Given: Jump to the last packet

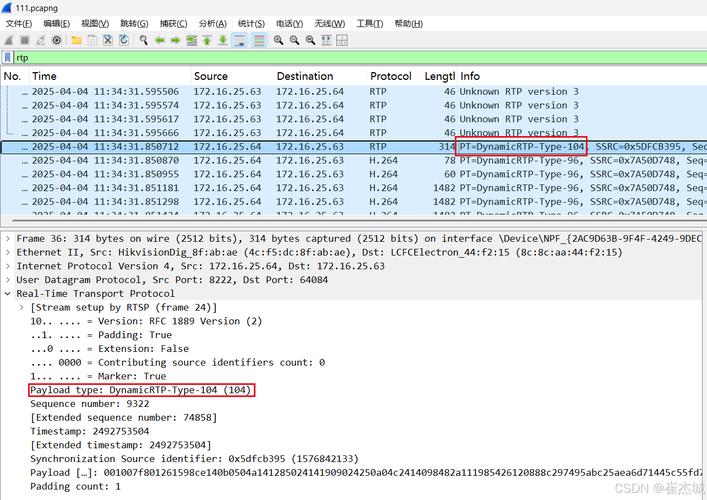Looking at the screenshot, I should coord(223,41).
